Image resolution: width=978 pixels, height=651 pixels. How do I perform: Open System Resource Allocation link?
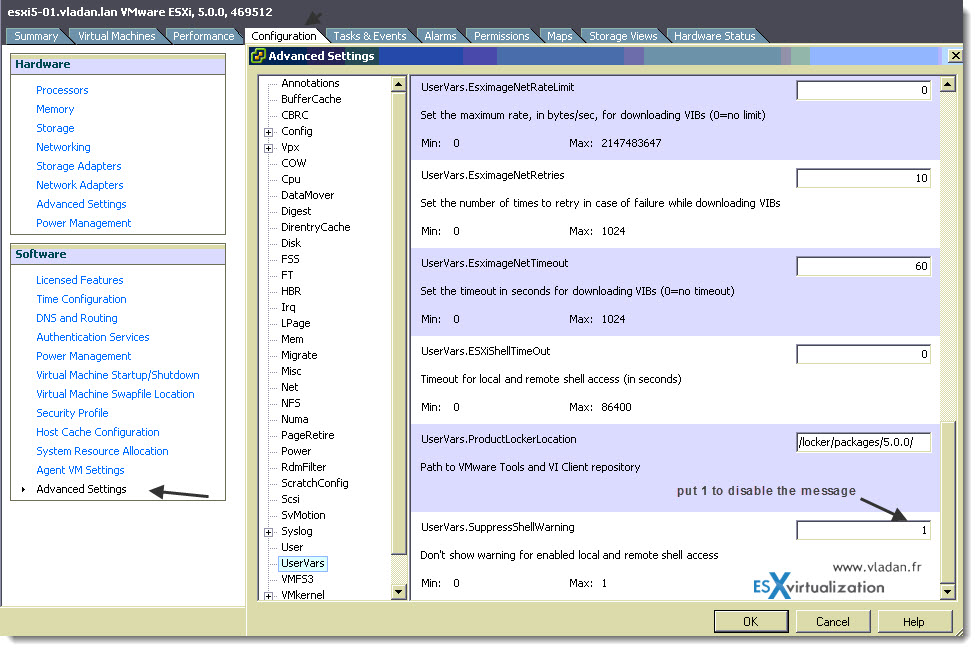point(102,451)
